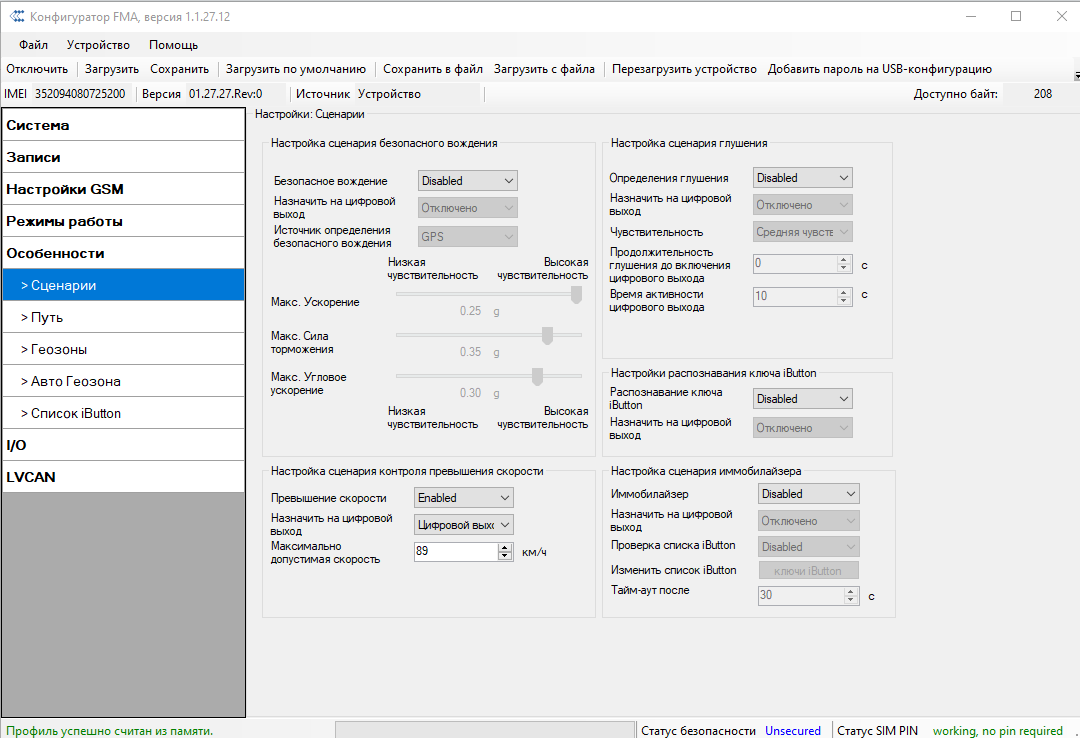Click Перезагрузить устройство in toolbar
1080x738 pixels.
[684, 69]
